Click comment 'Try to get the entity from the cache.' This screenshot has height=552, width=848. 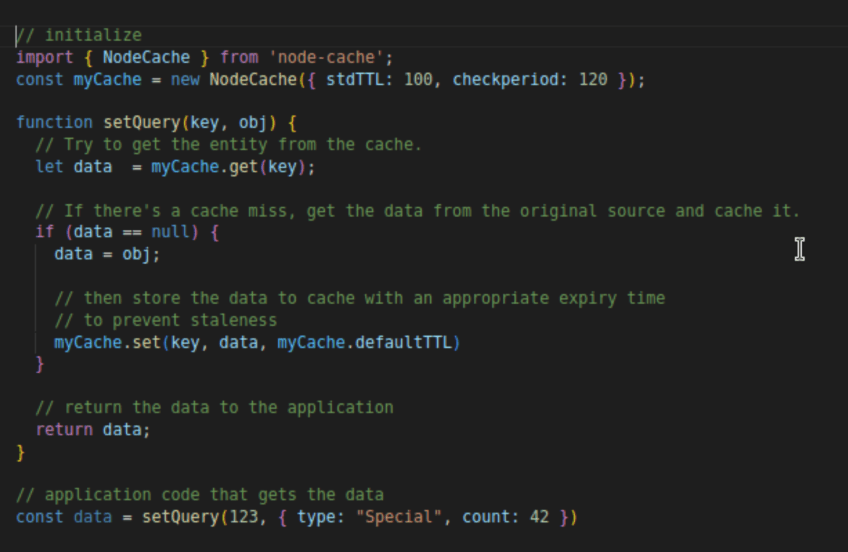pyautogui.click(x=229, y=145)
